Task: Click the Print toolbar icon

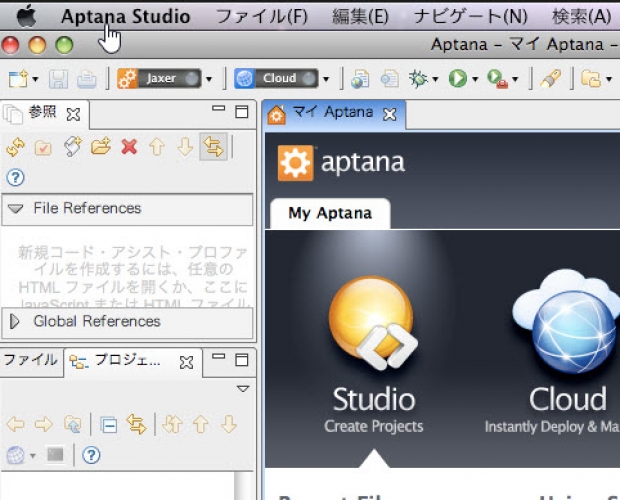Action: pos(86,79)
